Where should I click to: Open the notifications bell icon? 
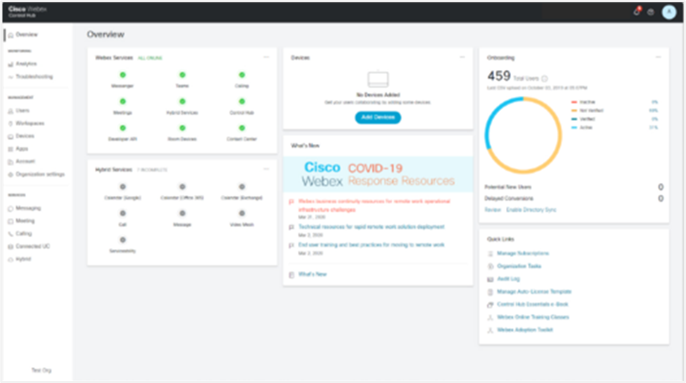637,12
